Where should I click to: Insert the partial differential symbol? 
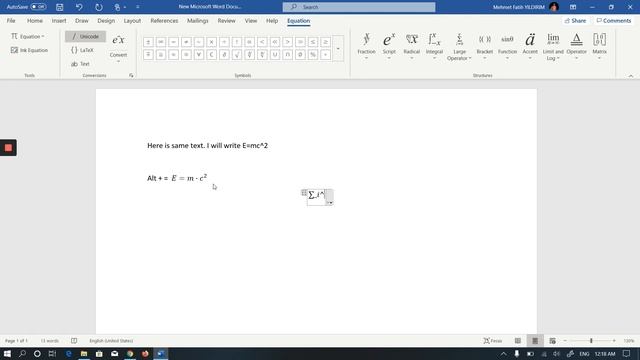point(224,55)
